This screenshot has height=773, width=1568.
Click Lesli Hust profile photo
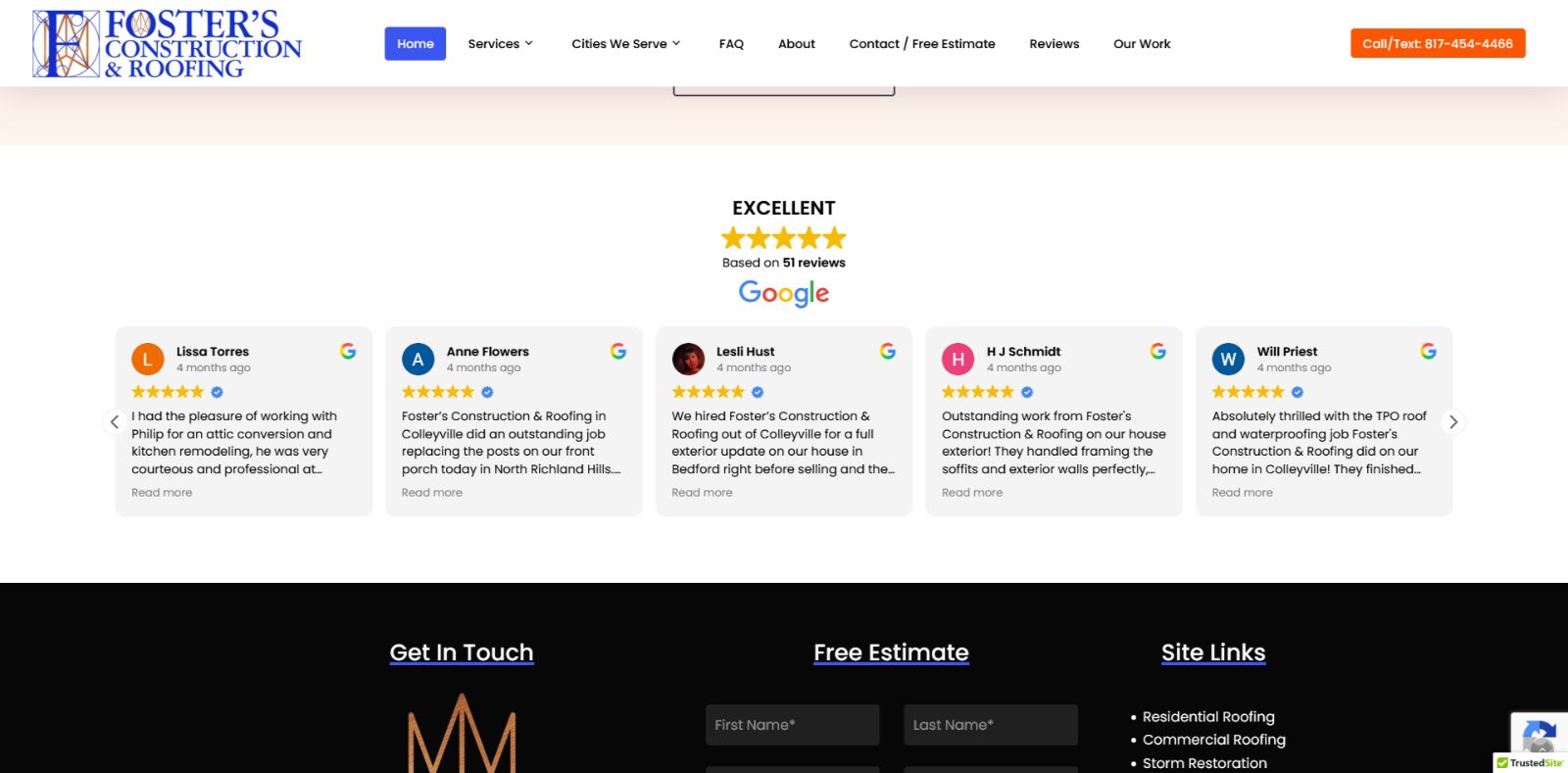[688, 360]
